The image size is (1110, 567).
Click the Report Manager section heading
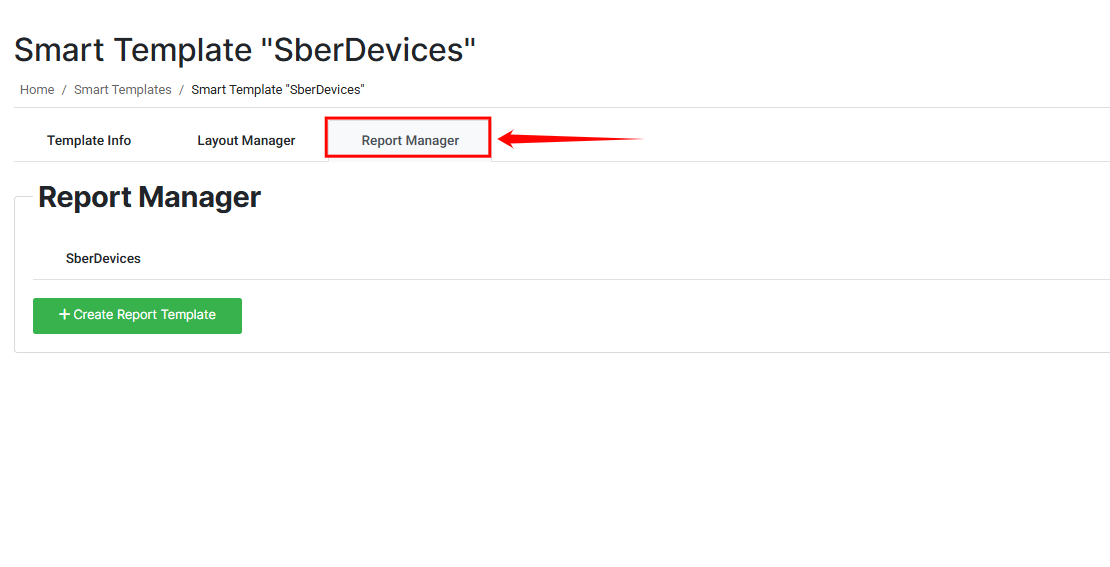point(149,197)
